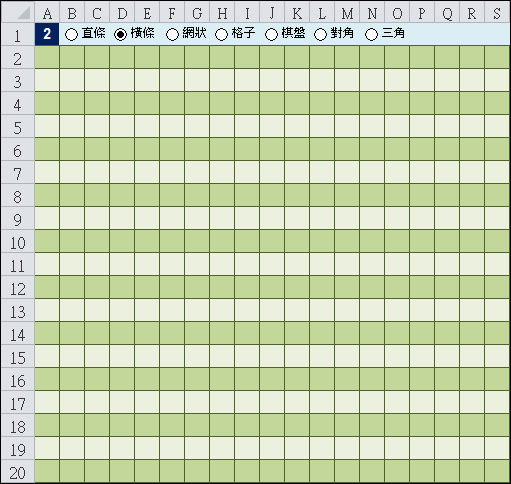Highlight column K via its header
Viewport: 511px width, 484px height.
(297, 13)
